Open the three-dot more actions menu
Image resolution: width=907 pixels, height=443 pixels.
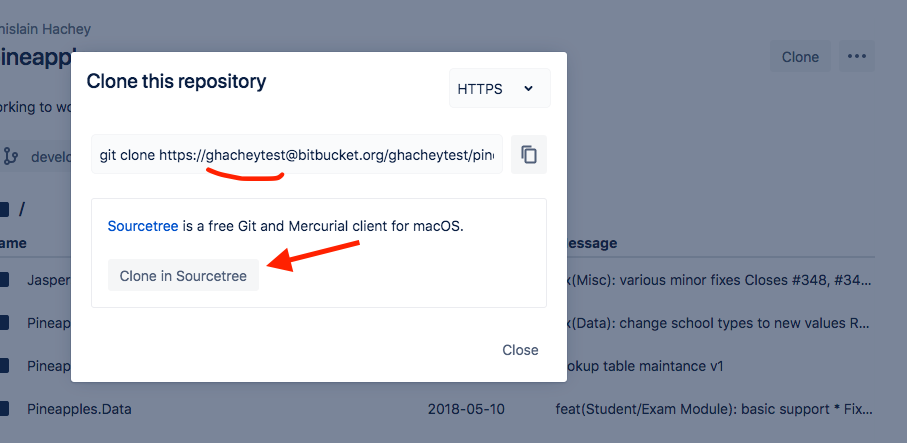(857, 56)
